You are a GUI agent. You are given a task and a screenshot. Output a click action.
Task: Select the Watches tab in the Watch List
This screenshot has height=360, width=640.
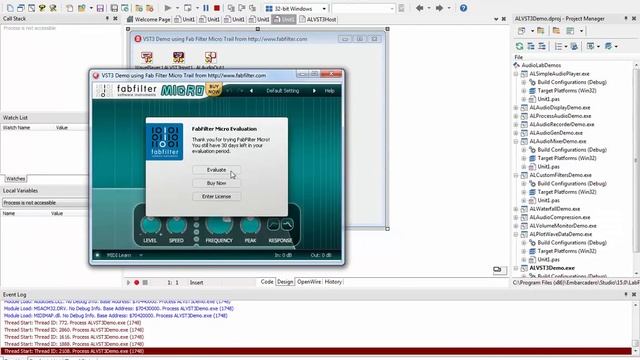coord(16,179)
